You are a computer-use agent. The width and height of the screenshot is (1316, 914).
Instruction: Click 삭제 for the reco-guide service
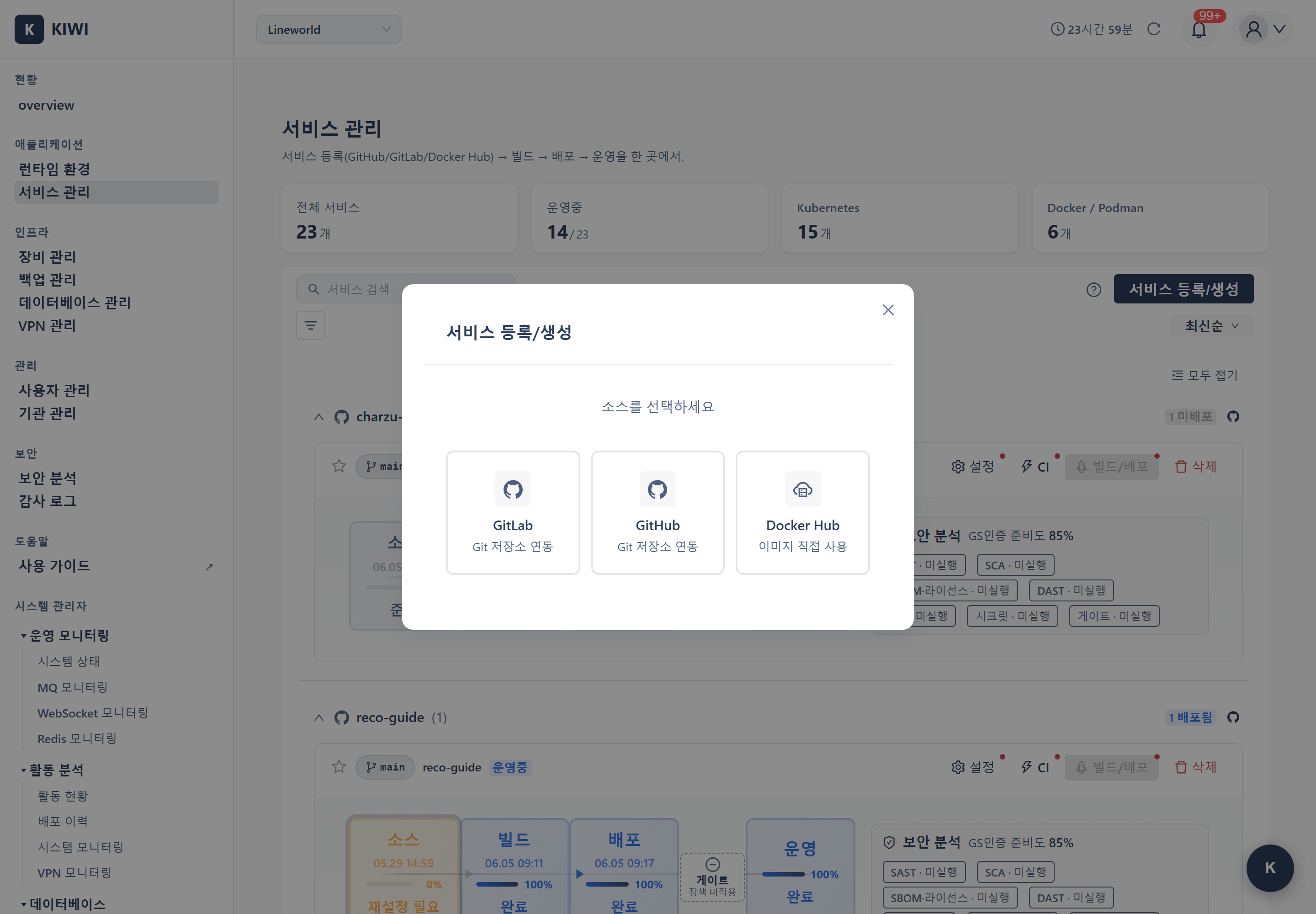click(x=1196, y=767)
